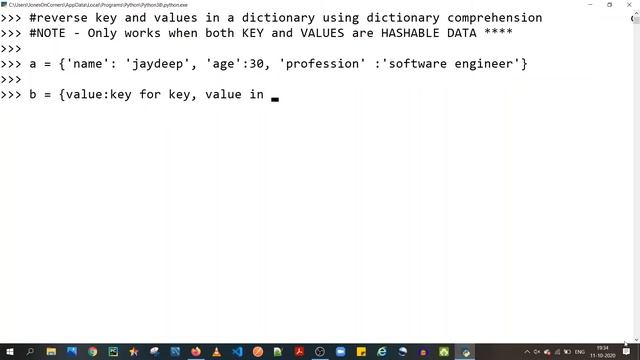This screenshot has width=640, height=360.
Task: Click the console vertical scrollbar
Action: pos(636,176)
